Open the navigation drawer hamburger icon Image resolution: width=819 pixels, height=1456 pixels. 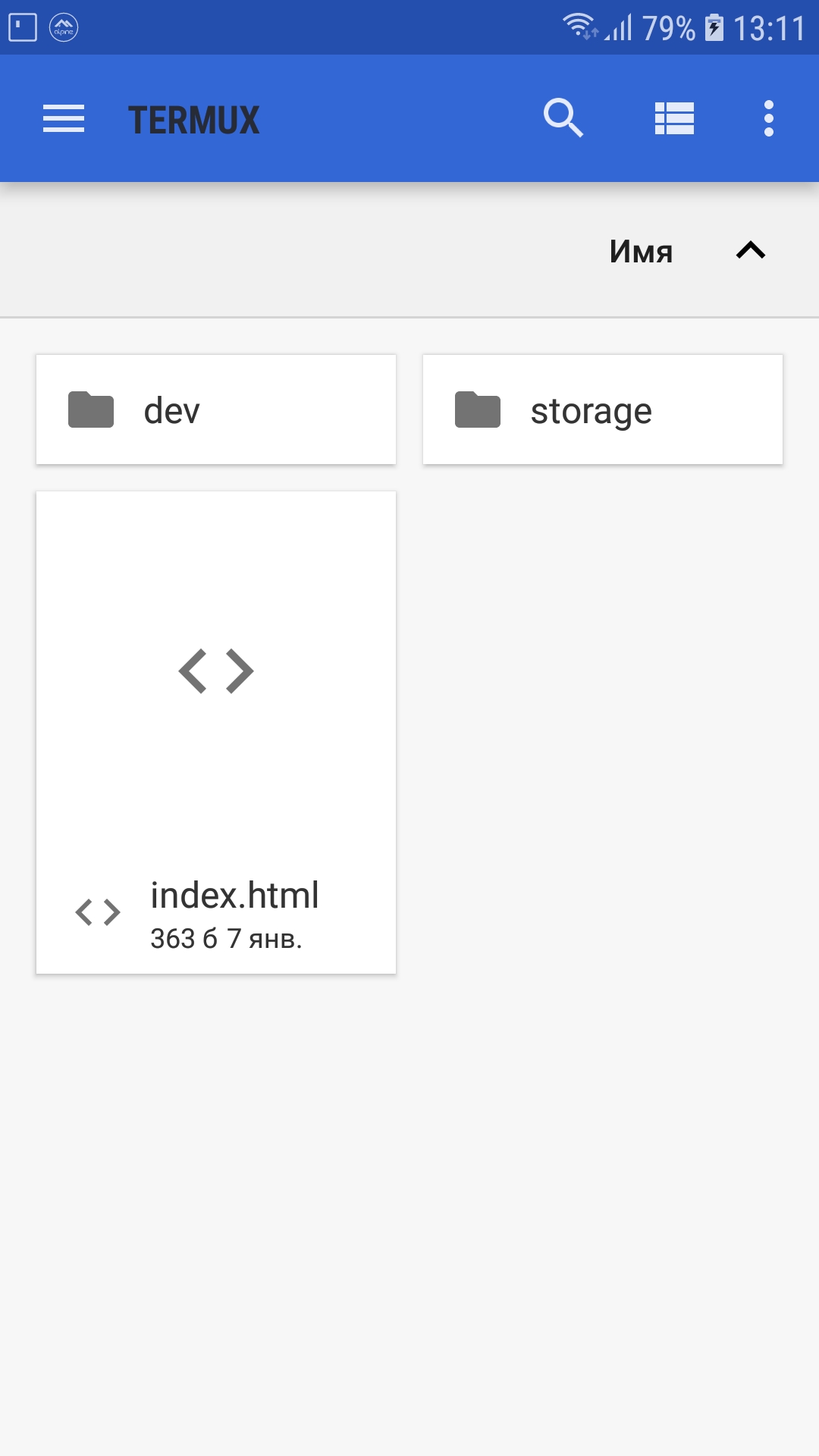63,118
